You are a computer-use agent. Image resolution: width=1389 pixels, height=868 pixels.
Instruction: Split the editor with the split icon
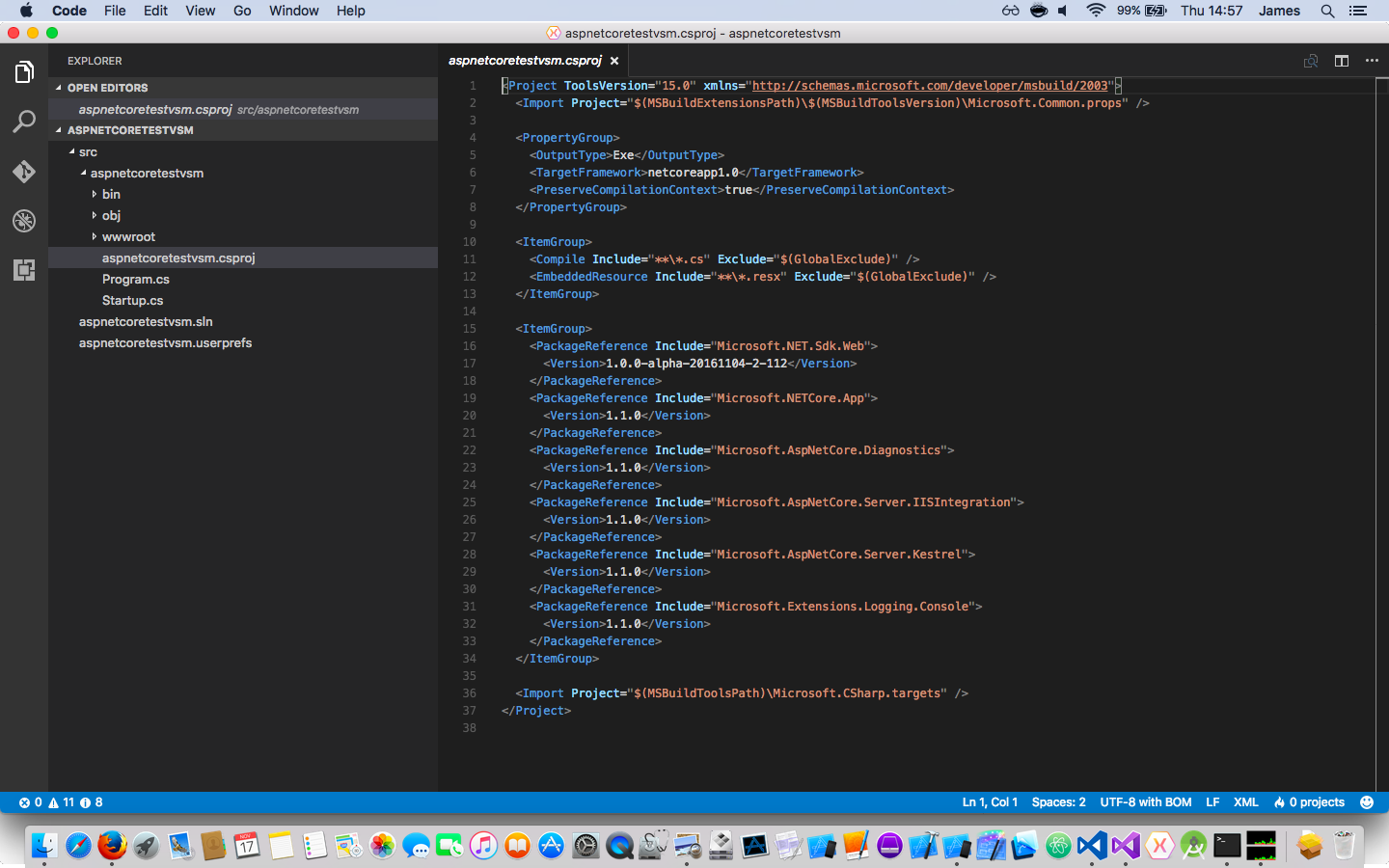point(1342,61)
